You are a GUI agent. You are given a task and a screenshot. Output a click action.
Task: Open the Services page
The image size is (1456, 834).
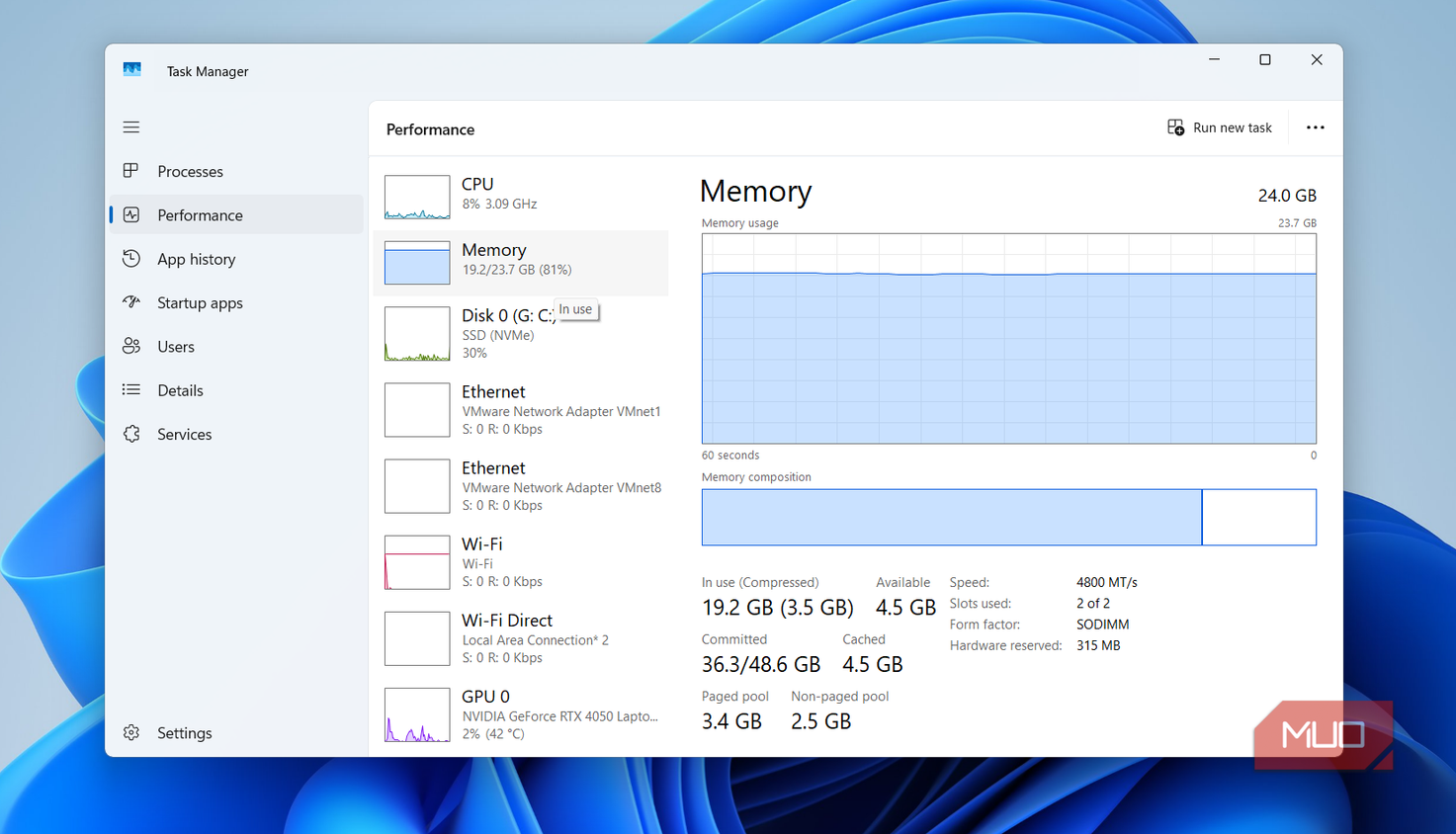click(x=184, y=434)
